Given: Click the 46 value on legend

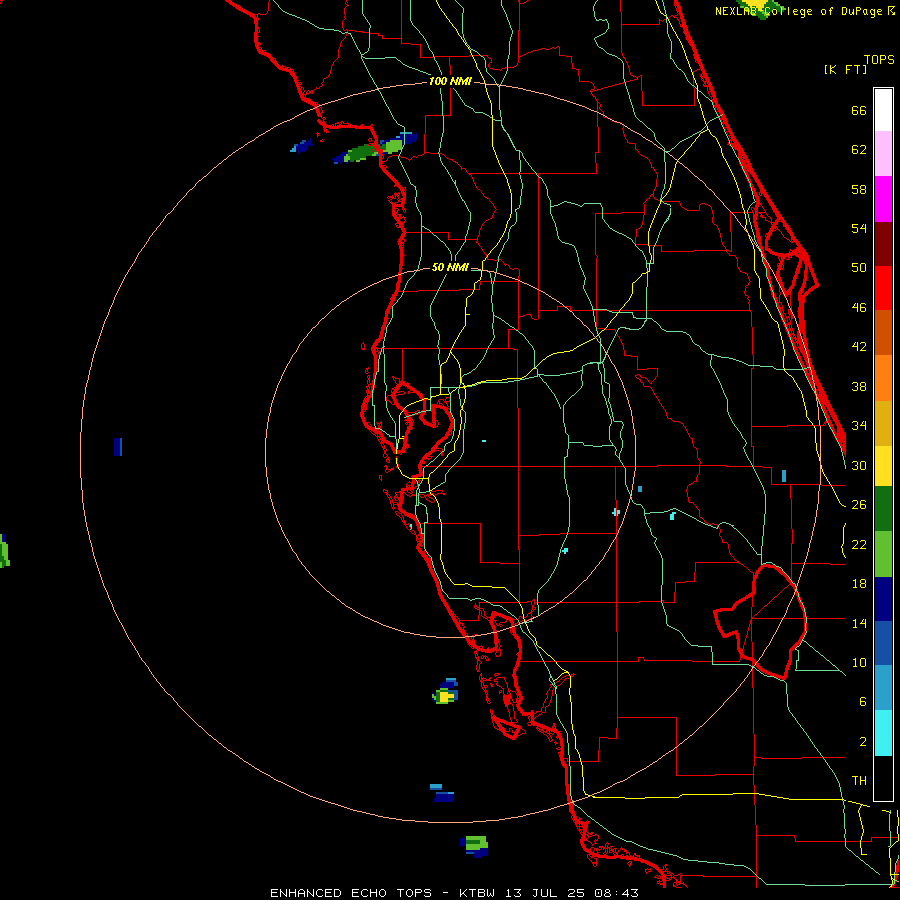Looking at the screenshot, I should [x=859, y=308].
